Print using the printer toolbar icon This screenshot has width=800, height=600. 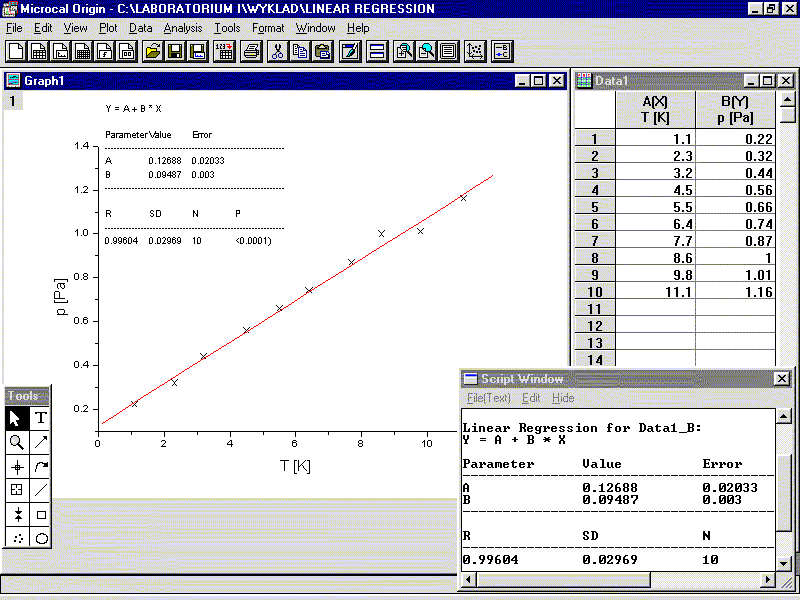[252, 52]
